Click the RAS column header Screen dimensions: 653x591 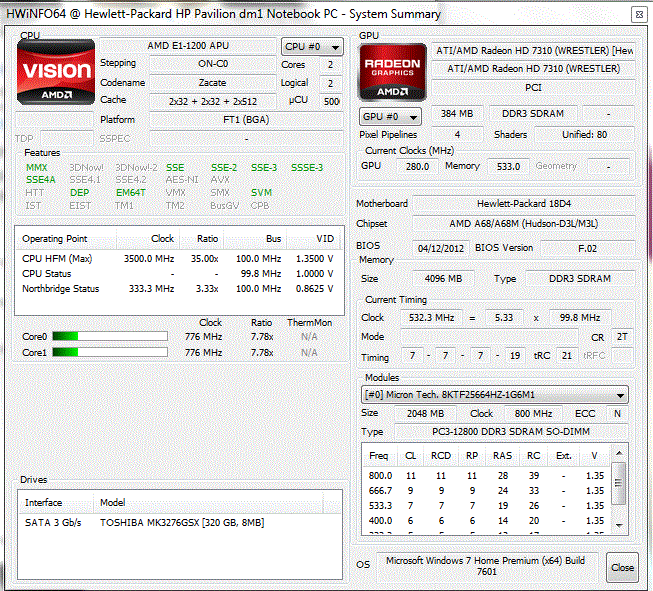click(502, 456)
